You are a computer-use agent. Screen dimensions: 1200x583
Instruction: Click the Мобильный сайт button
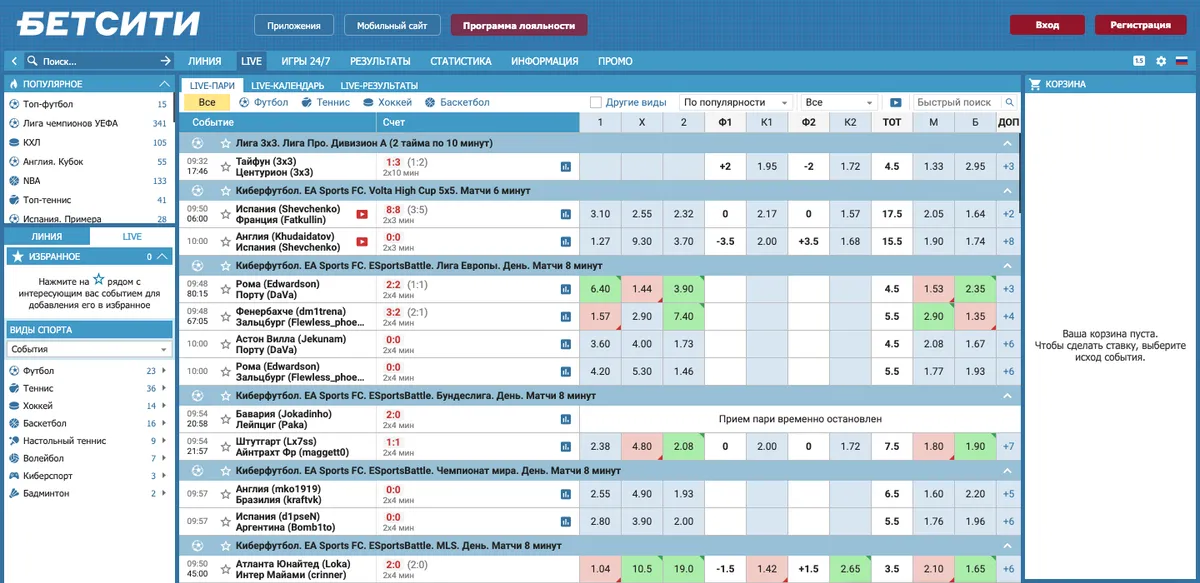(x=392, y=25)
